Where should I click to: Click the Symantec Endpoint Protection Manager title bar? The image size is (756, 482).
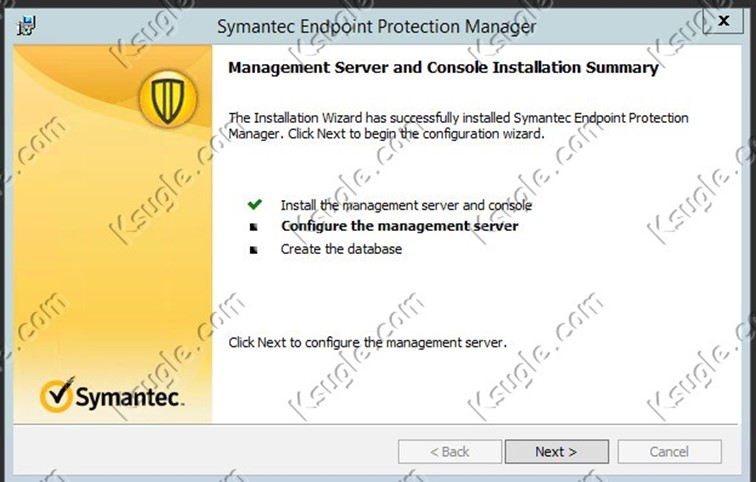(x=376, y=26)
